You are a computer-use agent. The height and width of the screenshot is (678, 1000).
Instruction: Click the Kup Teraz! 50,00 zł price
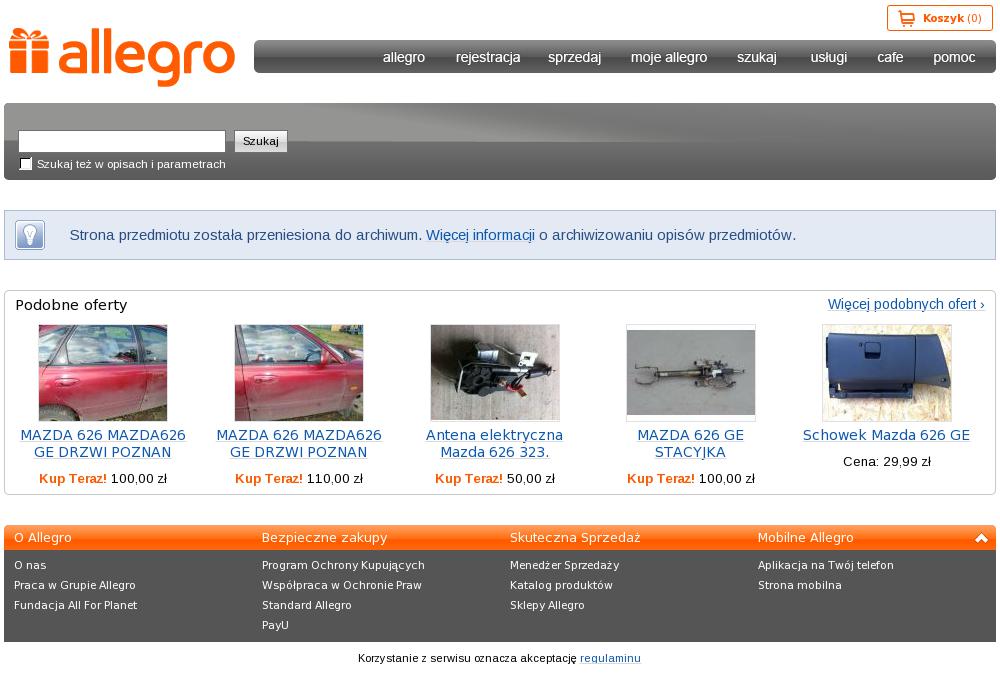pyautogui.click(x=495, y=478)
